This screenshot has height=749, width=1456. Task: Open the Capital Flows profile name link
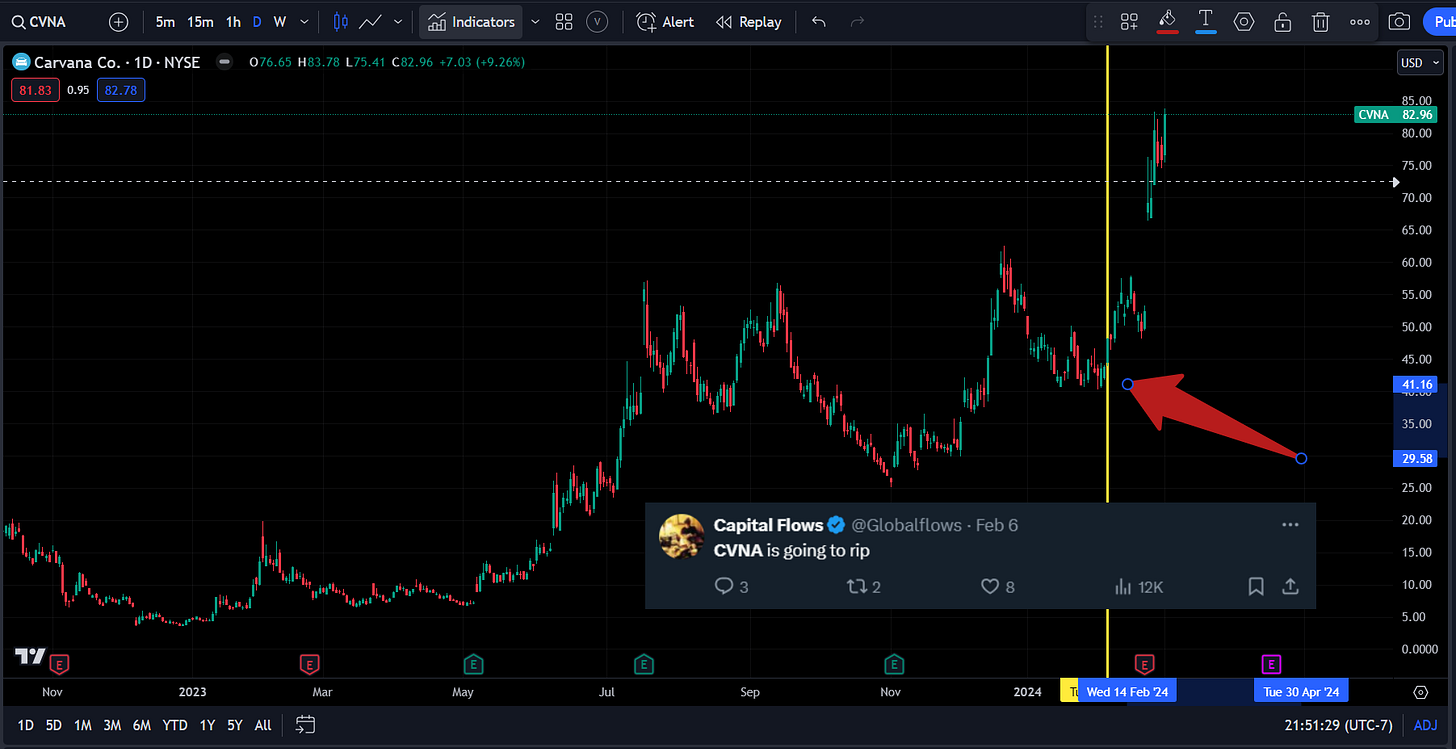[768, 525]
